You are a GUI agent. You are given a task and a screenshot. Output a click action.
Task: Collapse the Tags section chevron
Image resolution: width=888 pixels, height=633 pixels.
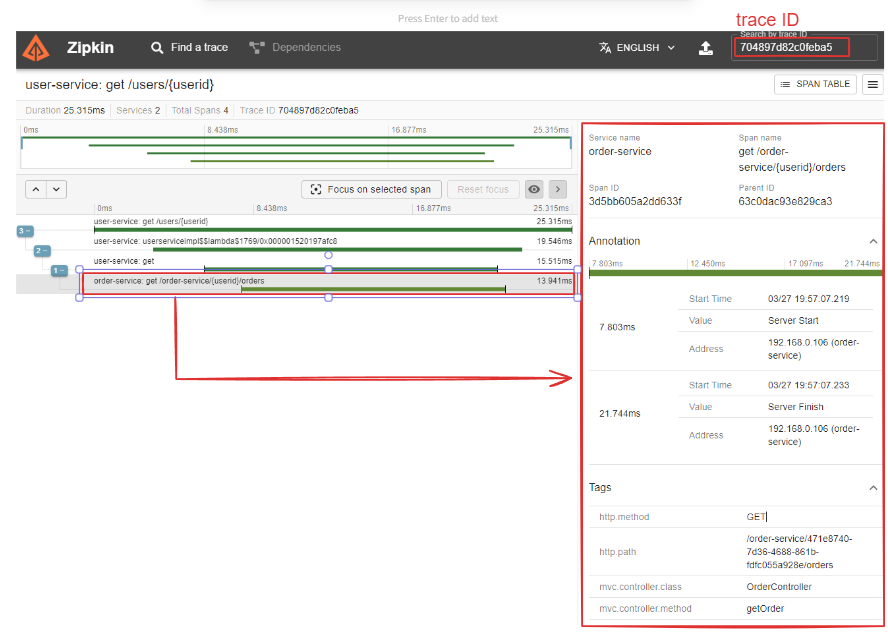[x=873, y=488]
